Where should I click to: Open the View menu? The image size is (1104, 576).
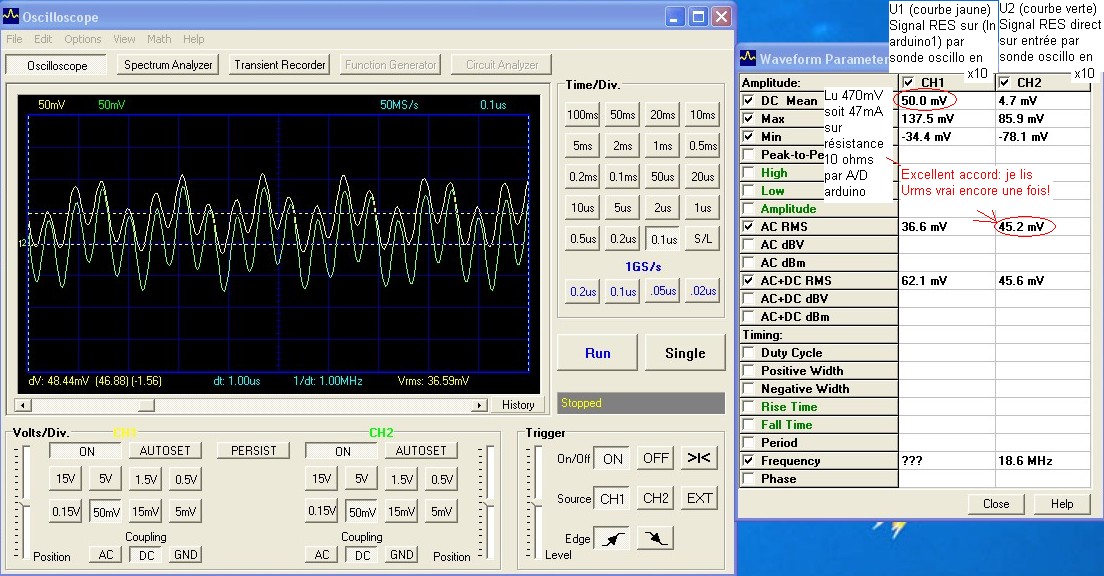[x=124, y=39]
